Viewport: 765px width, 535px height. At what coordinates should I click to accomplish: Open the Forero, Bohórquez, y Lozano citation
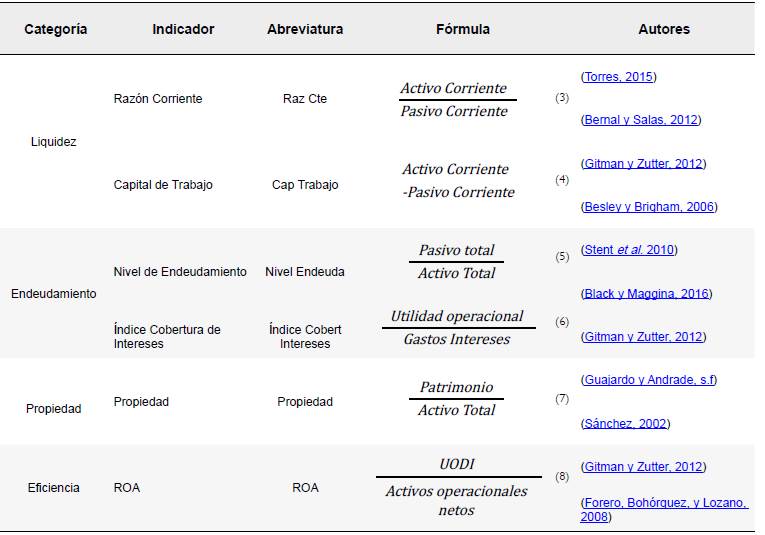664,504
